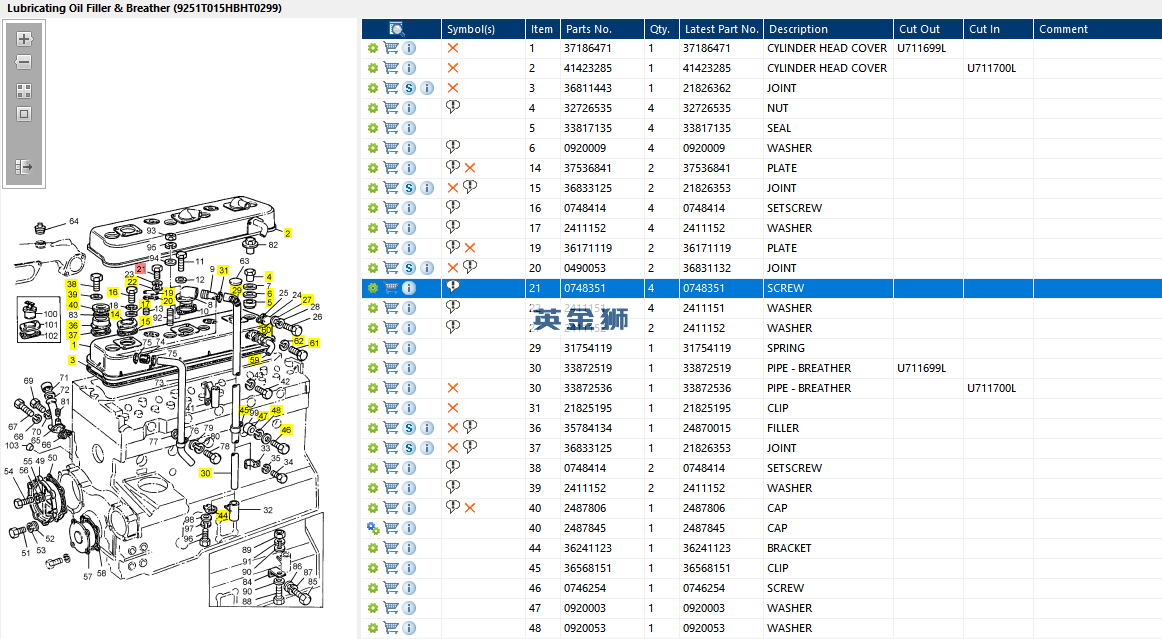Click the note bubble symbol for item 4 NUT
The width and height of the screenshot is (1162, 639).
click(x=453, y=107)
